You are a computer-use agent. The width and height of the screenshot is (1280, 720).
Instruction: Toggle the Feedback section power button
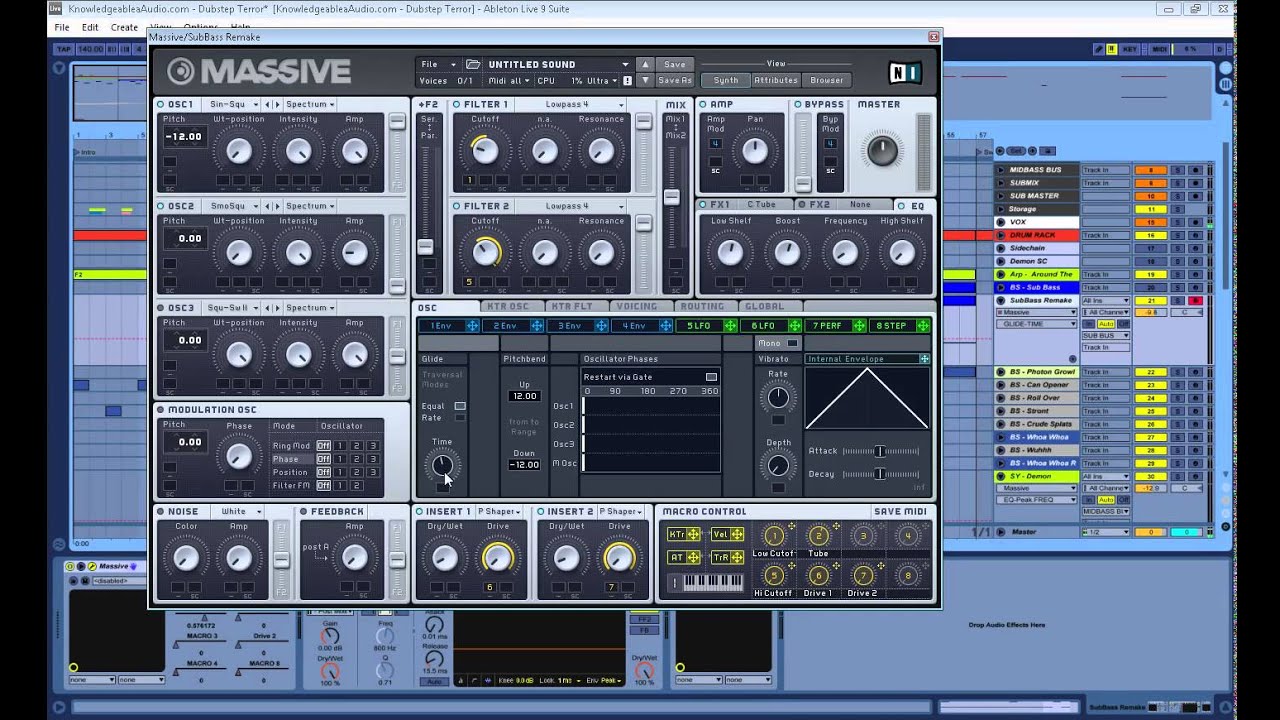[303, 511]
